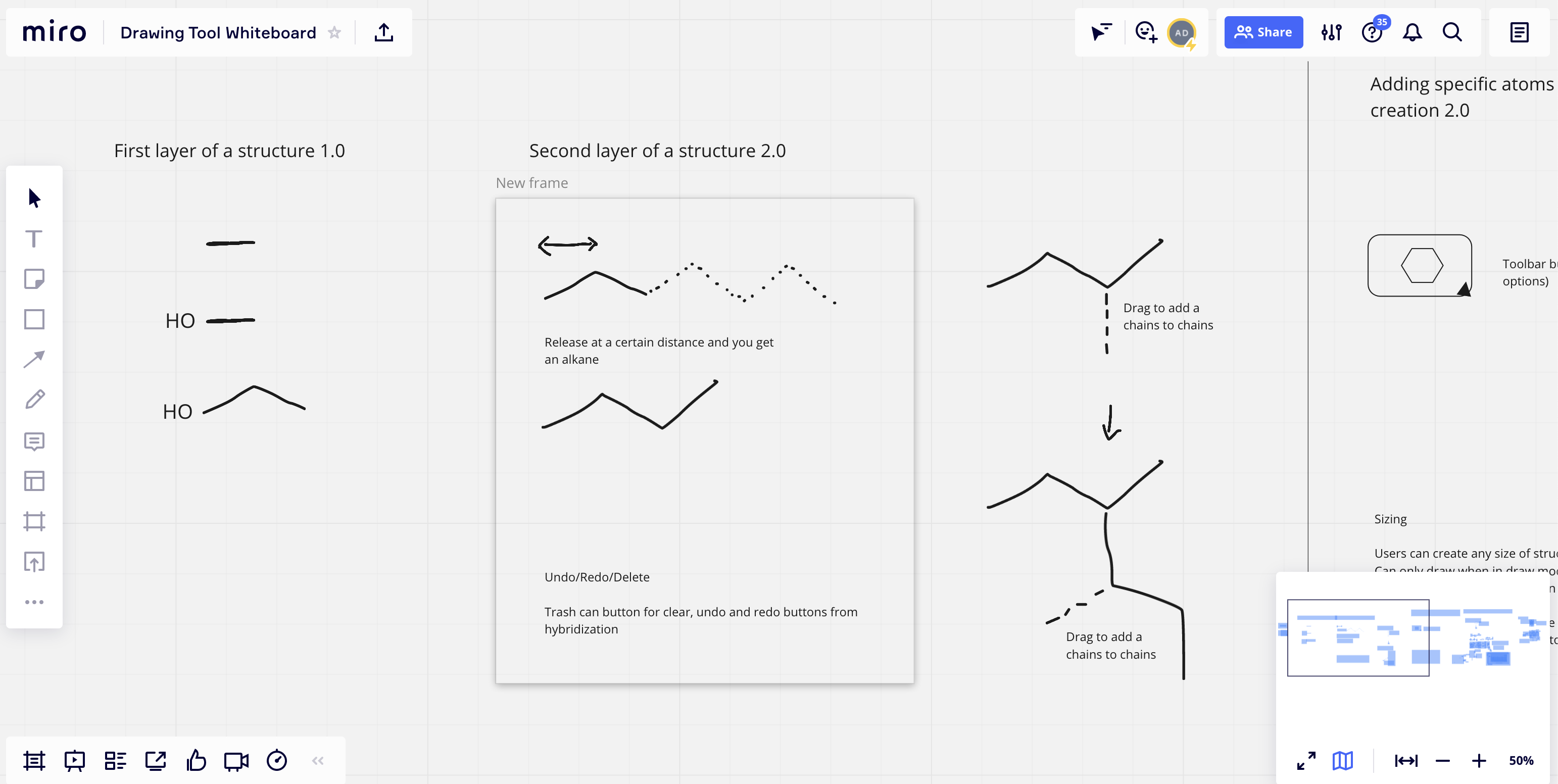Image resolution: width=1558 pixels, height=784 pixels.
Task: Select the Sticky note tool
Action: [34, 279]
